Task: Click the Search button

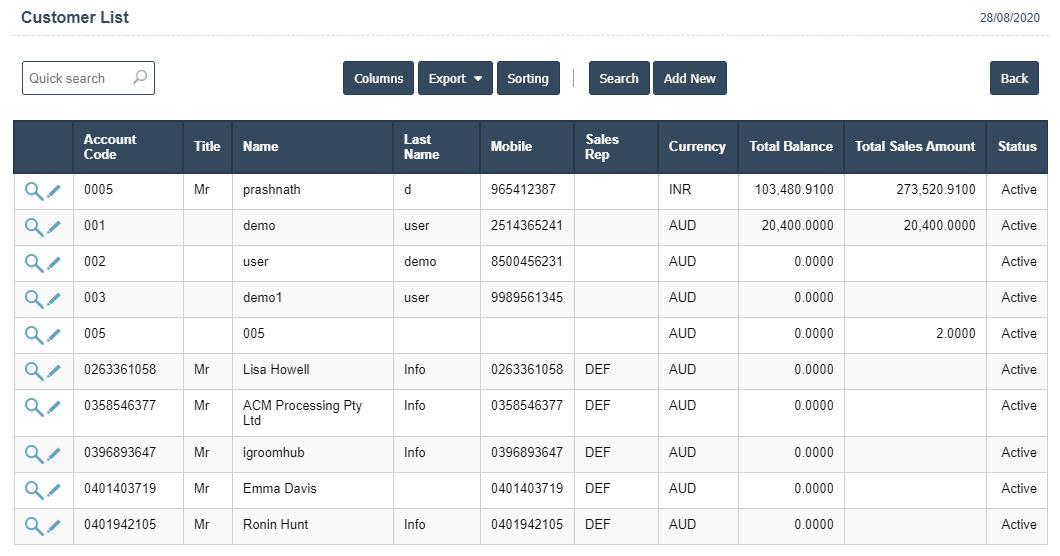Action: (x=619, y=79)
